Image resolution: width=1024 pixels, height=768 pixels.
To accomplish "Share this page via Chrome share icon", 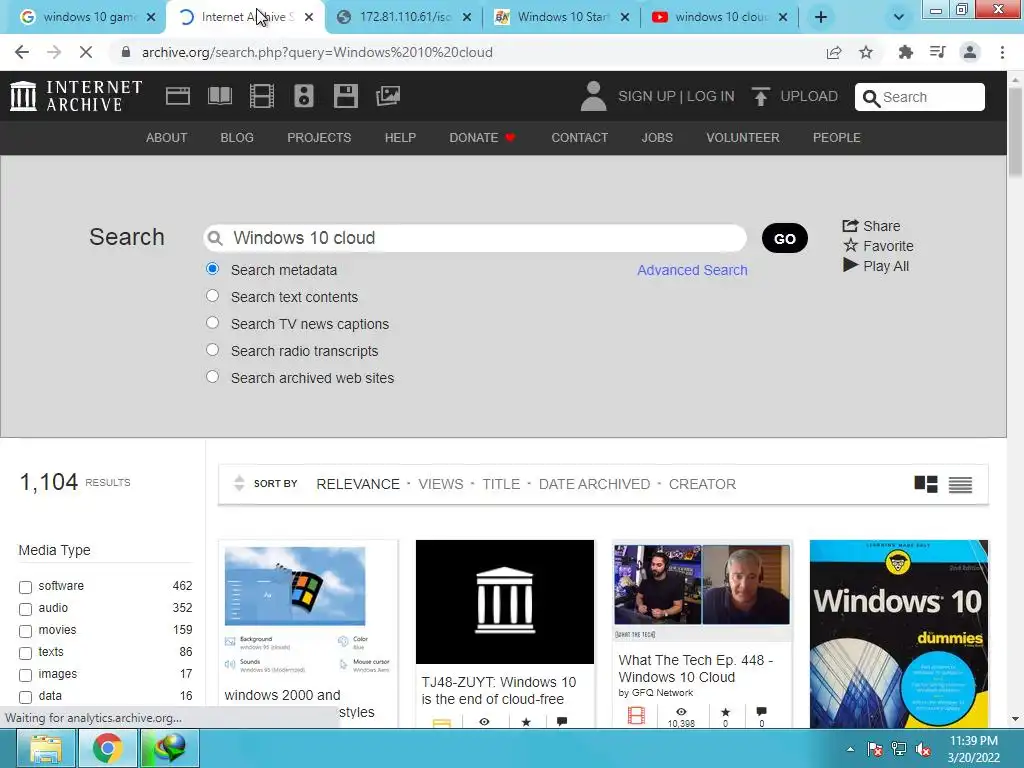I will point(834,52).
